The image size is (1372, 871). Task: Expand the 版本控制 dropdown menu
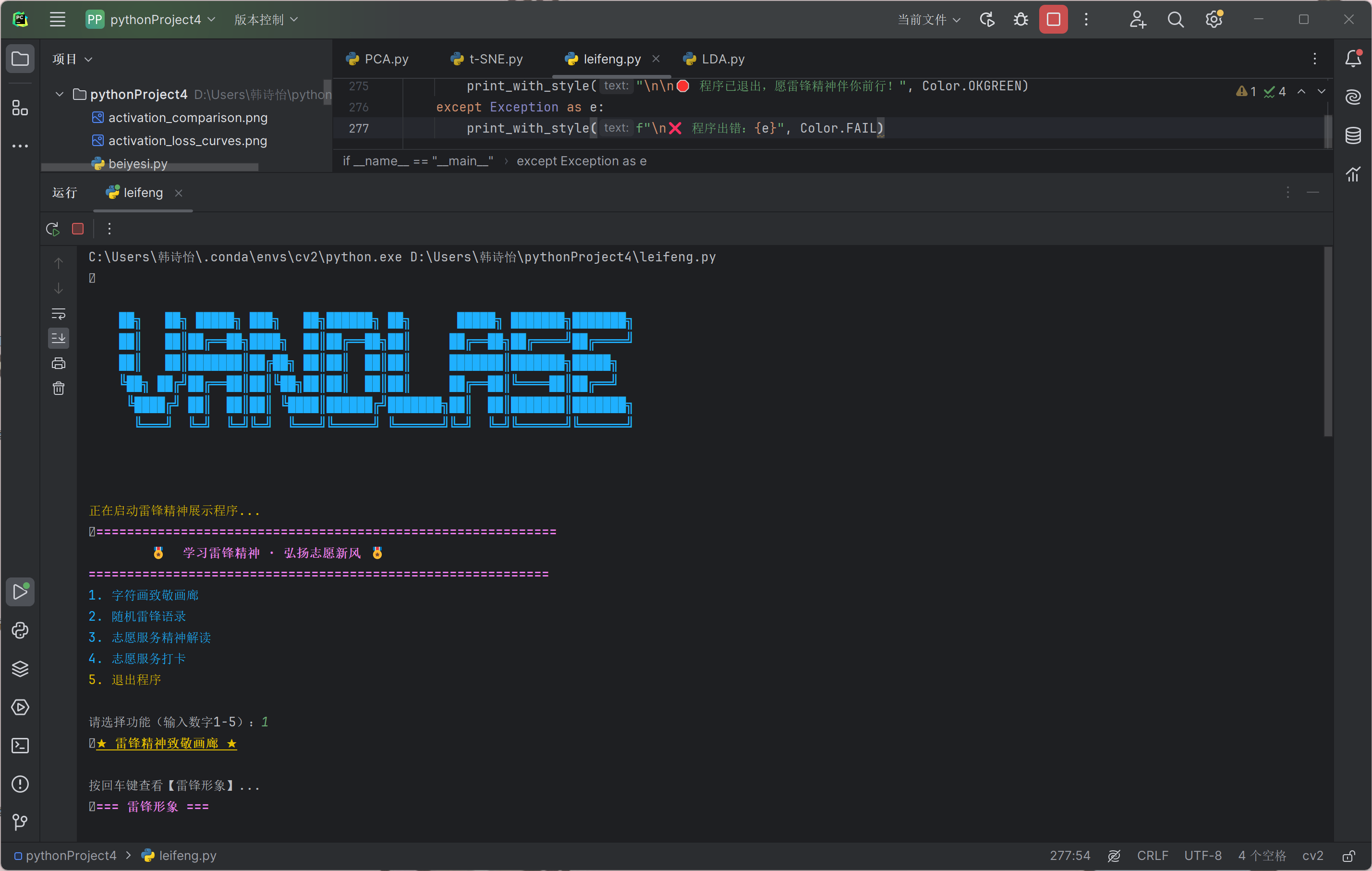tap(266, 20)
